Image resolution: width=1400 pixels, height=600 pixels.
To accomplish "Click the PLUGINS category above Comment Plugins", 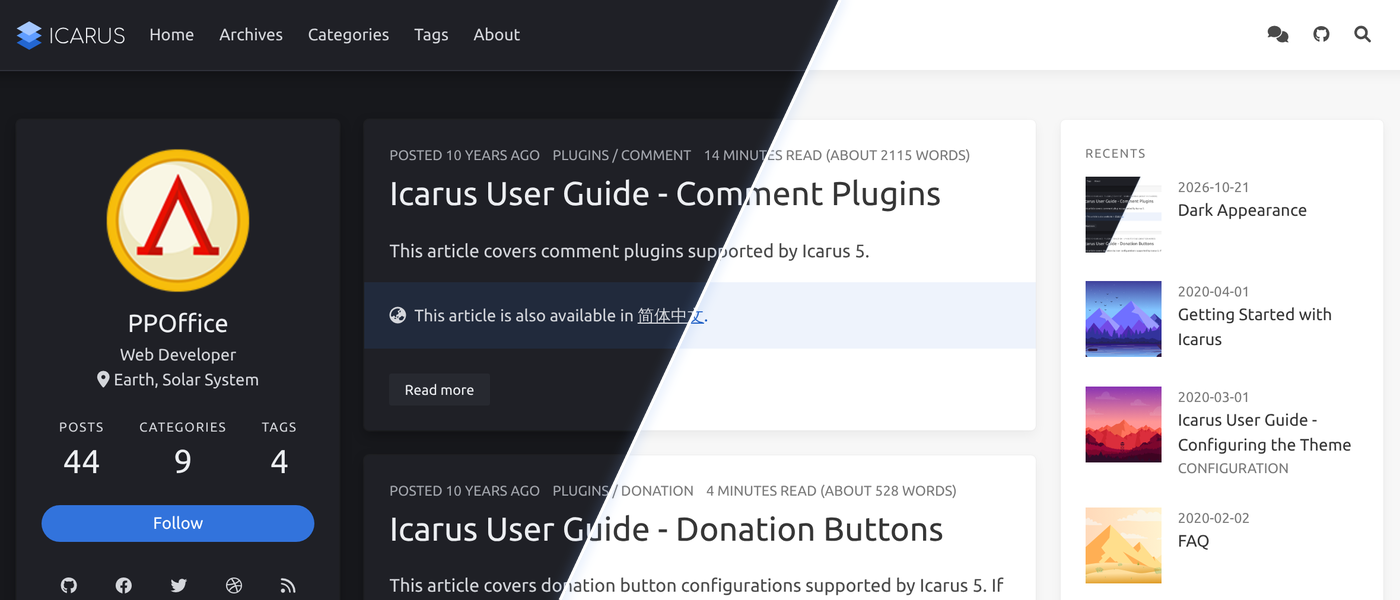I will pos(581,155).
